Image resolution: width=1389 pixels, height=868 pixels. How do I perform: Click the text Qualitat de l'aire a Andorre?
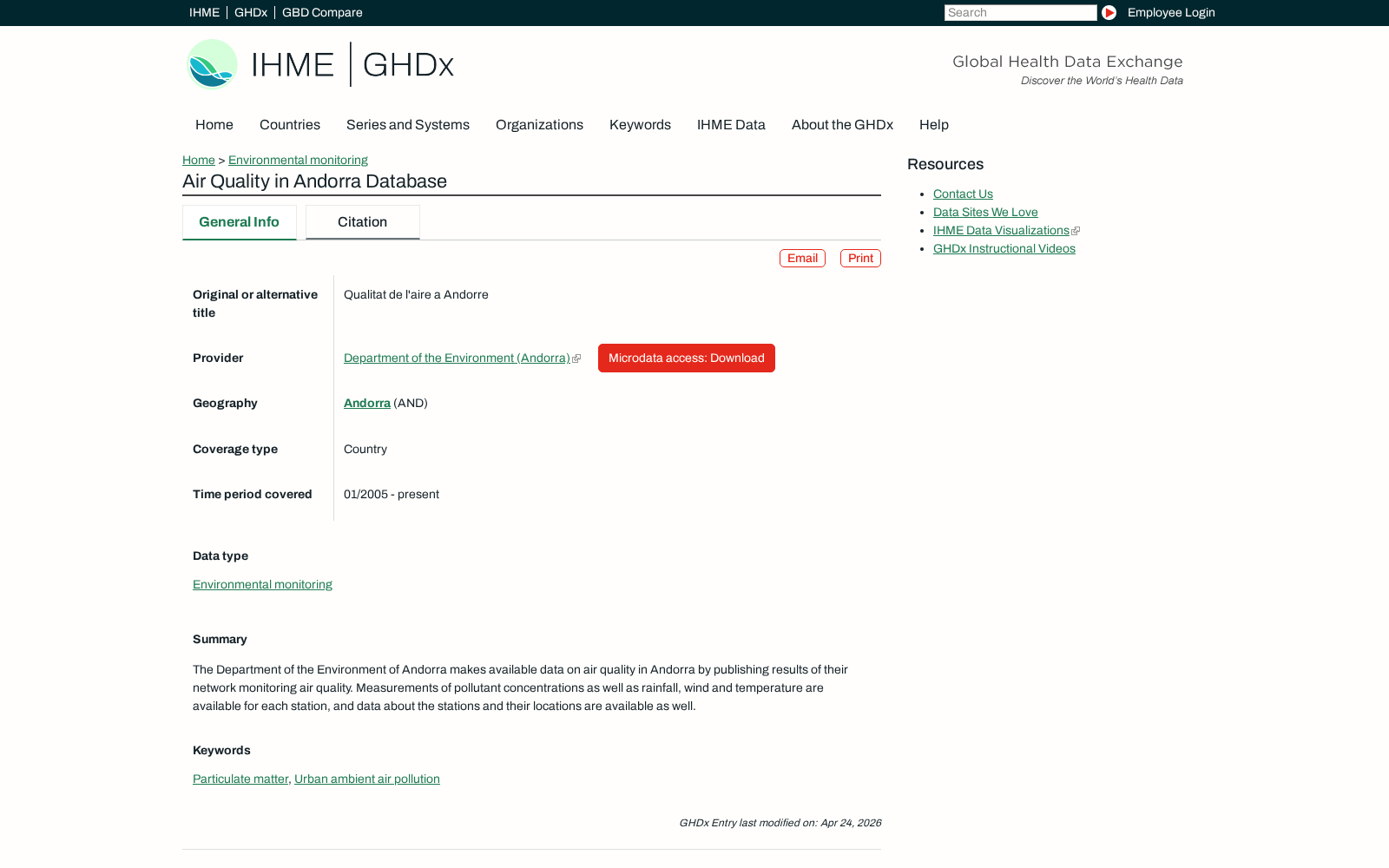416,295
